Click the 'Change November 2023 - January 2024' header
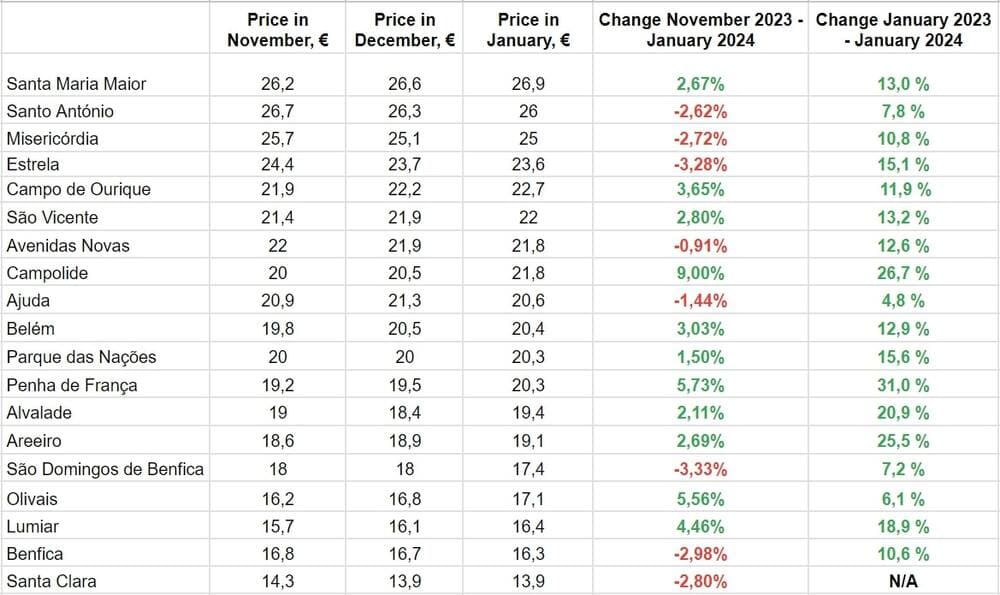 700,30
